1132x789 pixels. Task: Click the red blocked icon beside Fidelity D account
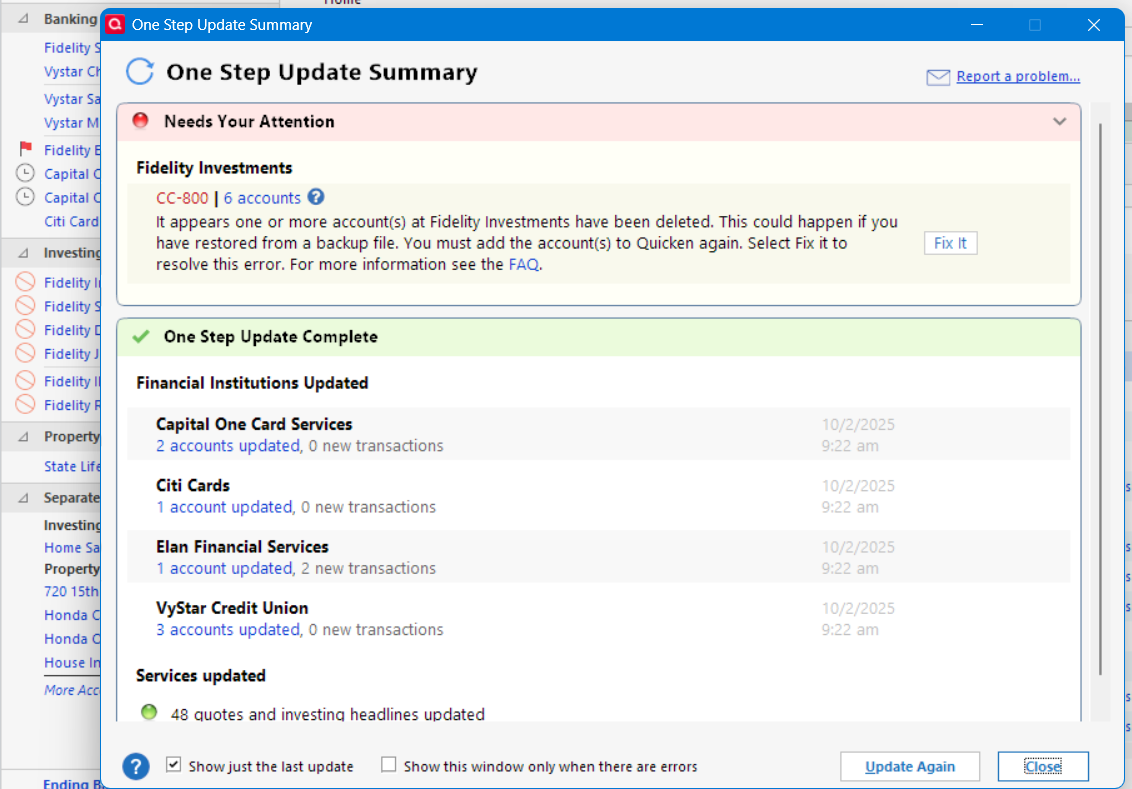25,329
